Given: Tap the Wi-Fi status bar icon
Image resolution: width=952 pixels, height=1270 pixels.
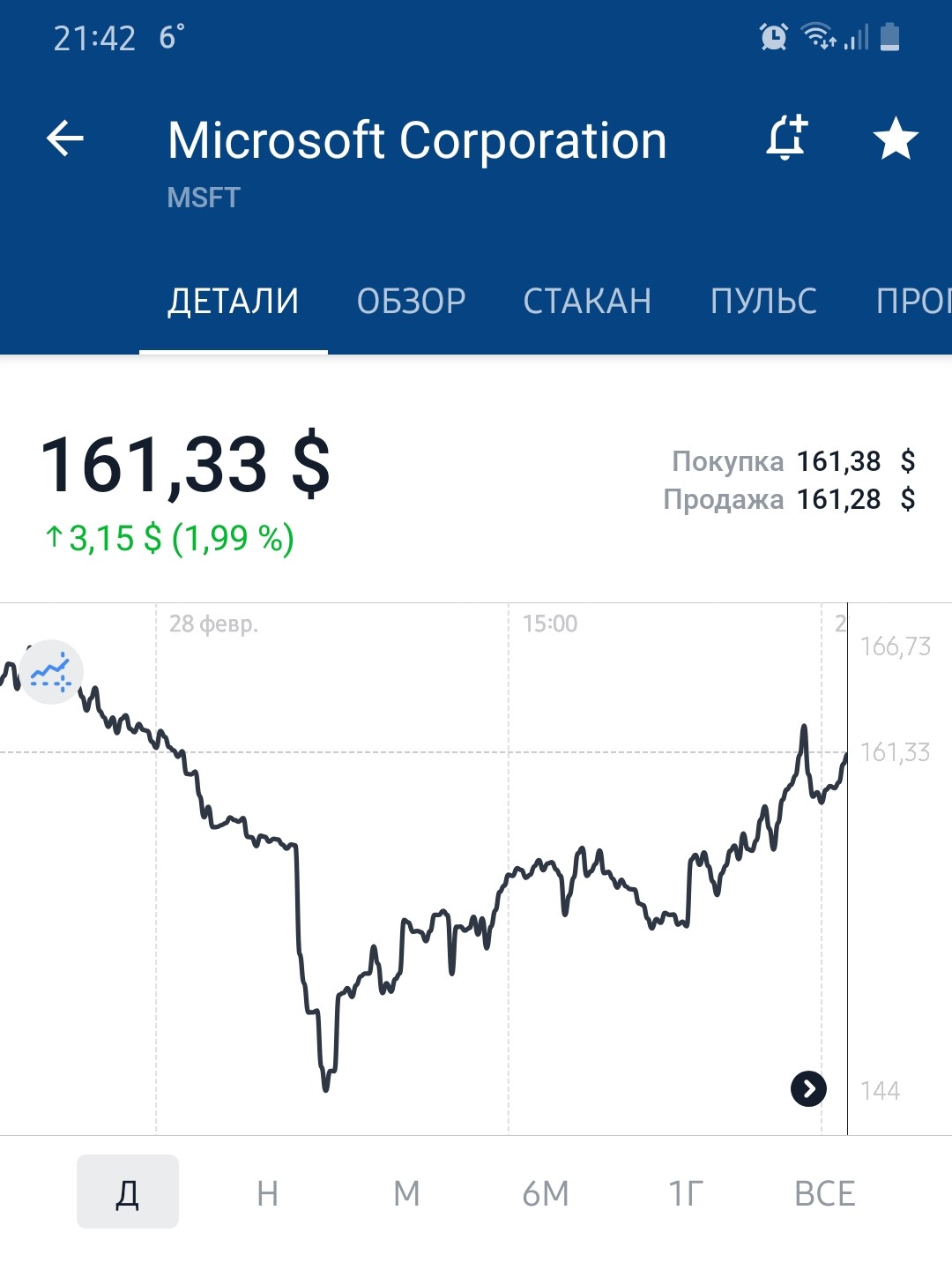Looking at the screenshot, I should pos(818,37).
